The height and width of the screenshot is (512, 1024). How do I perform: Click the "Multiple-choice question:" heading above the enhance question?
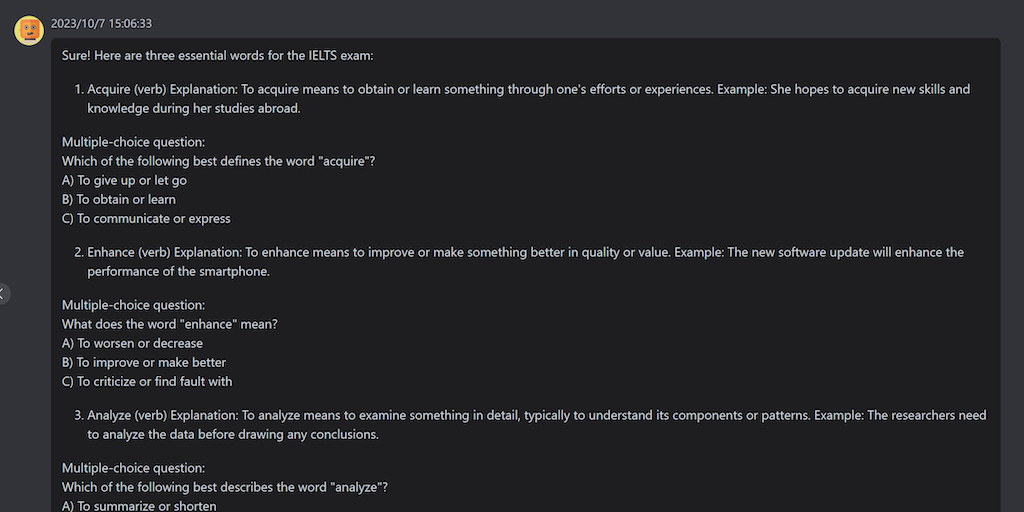[x=133, y=305]
